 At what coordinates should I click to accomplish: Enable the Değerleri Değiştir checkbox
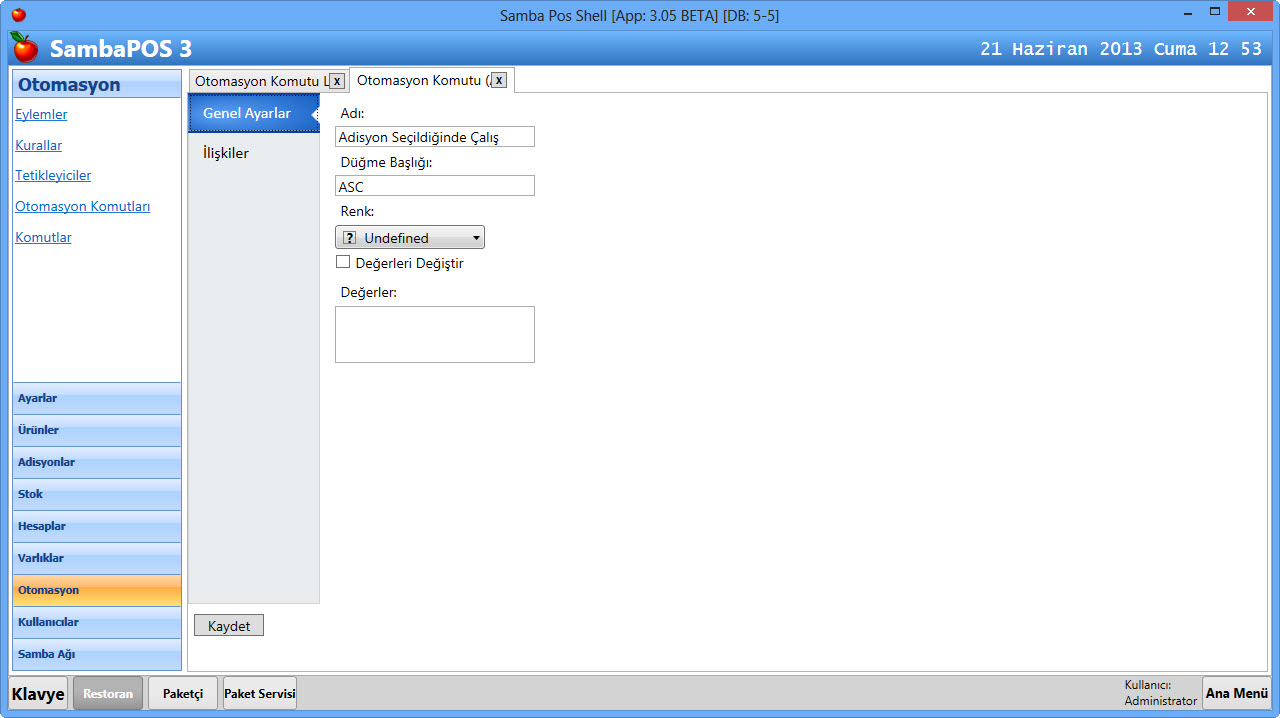pyautogui.click(x=343, y=262)
